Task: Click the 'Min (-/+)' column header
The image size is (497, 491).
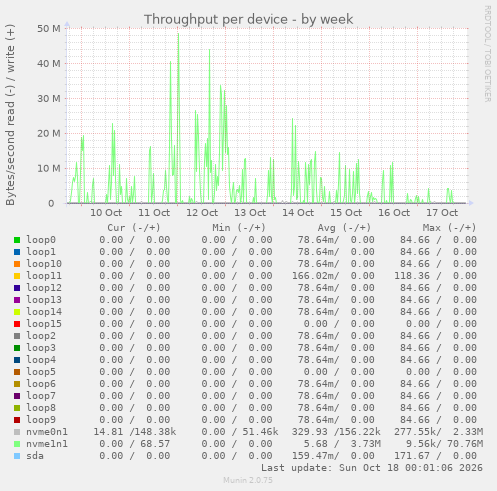Action: (x=239, y=228)
